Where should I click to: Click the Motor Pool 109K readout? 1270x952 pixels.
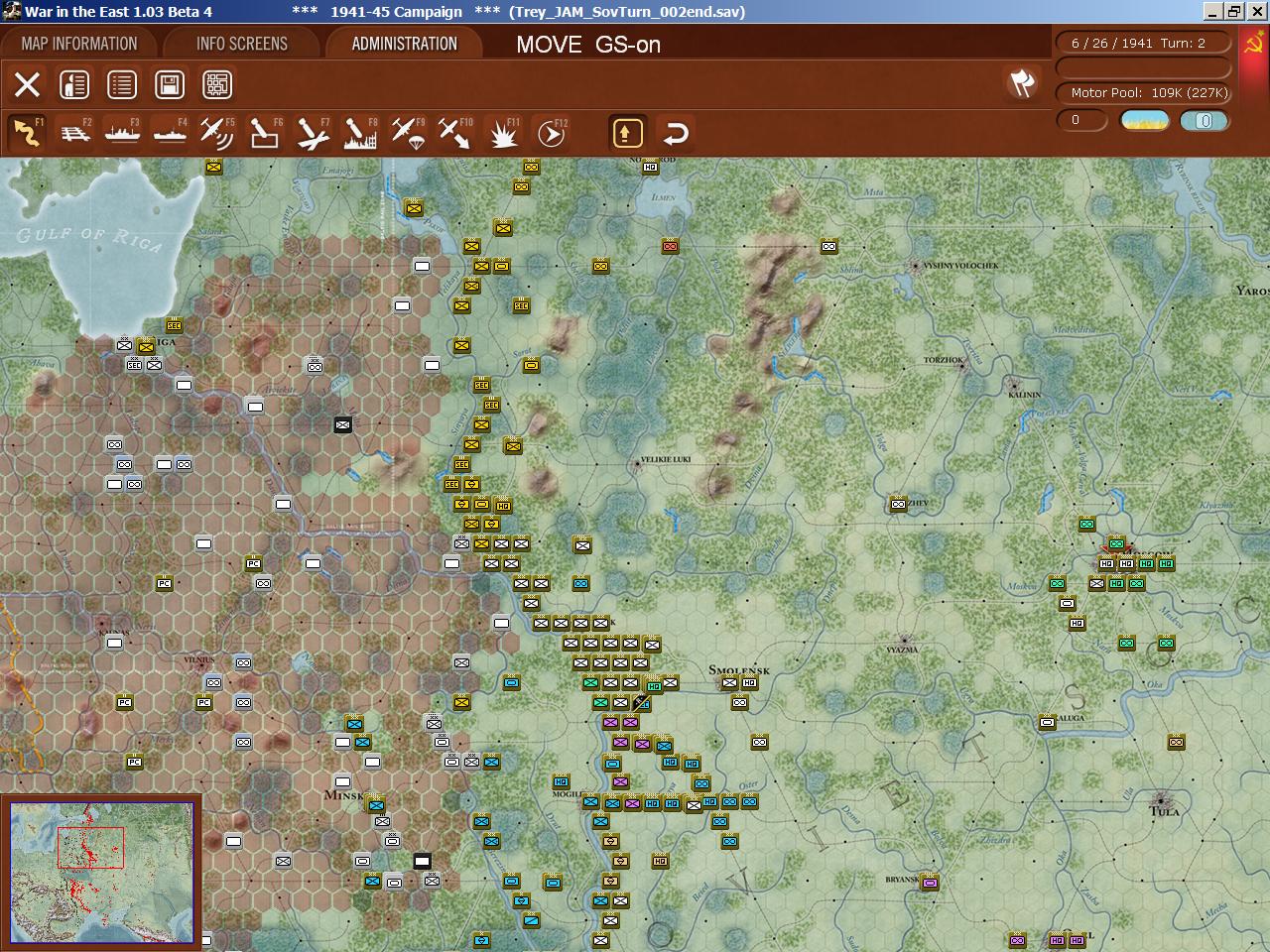(x=1144, y=92)
